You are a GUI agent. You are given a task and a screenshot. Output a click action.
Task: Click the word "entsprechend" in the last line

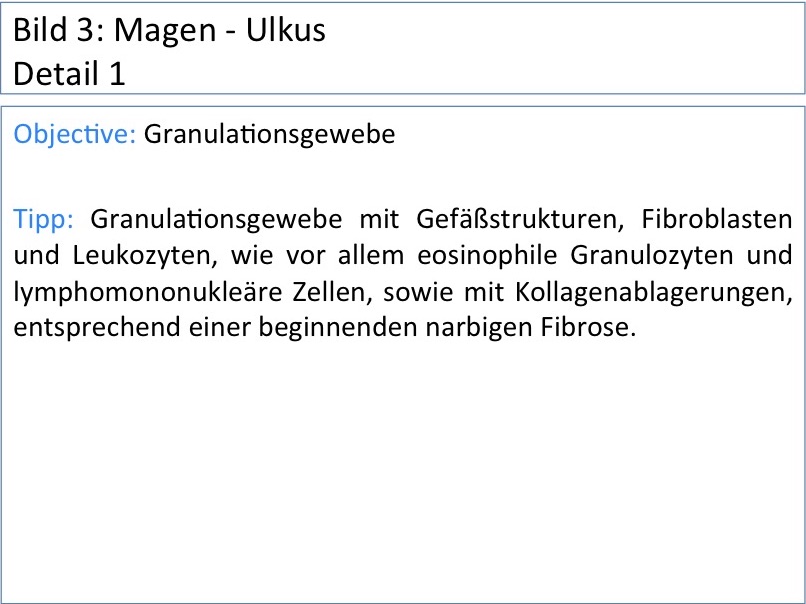(x=88, y=330)
